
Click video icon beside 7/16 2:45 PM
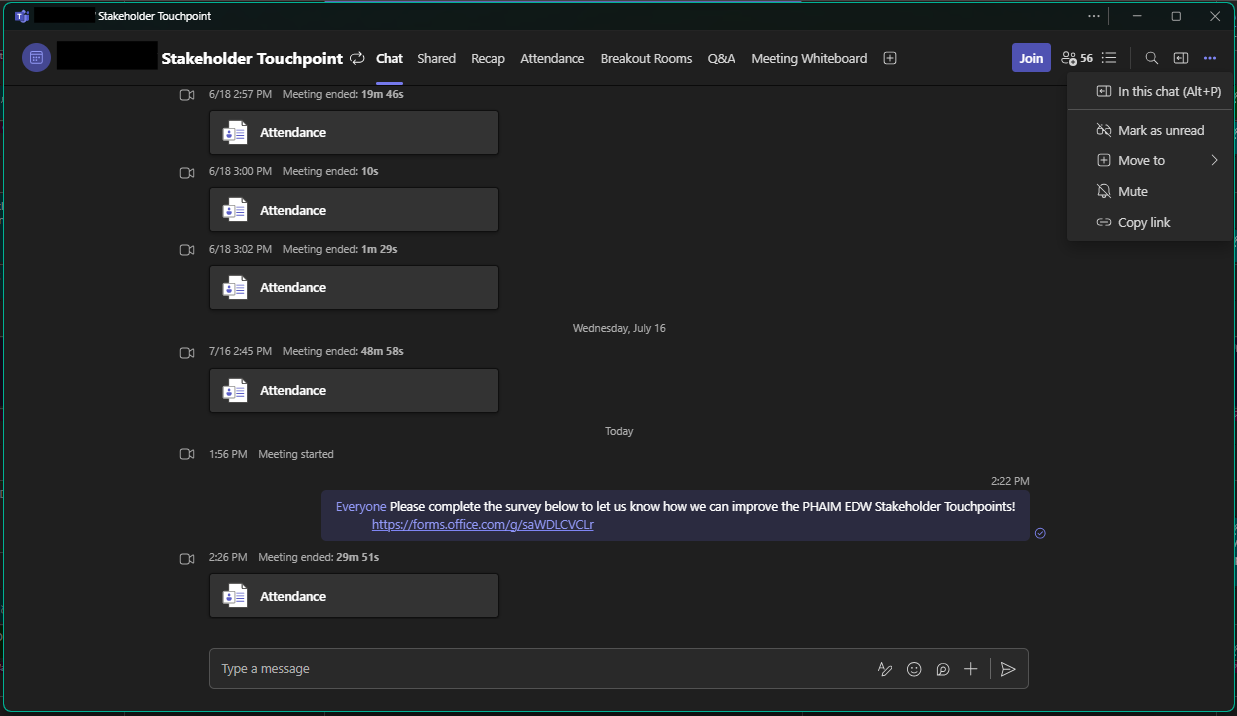[x=186, y=352]
